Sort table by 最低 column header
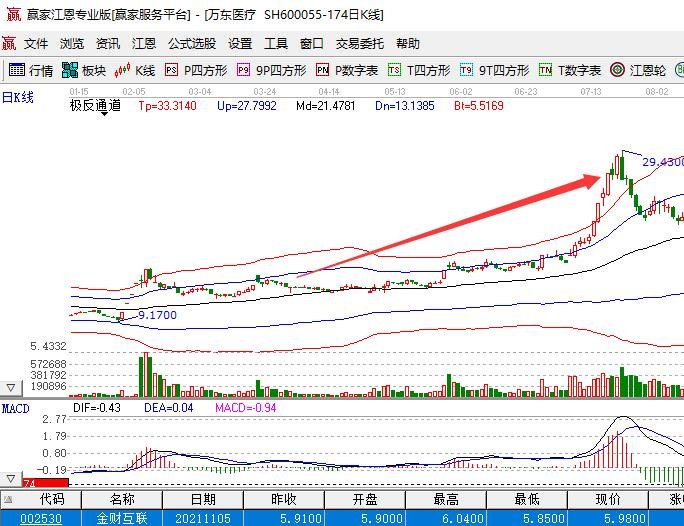684x526 pixels. point(527,499)
